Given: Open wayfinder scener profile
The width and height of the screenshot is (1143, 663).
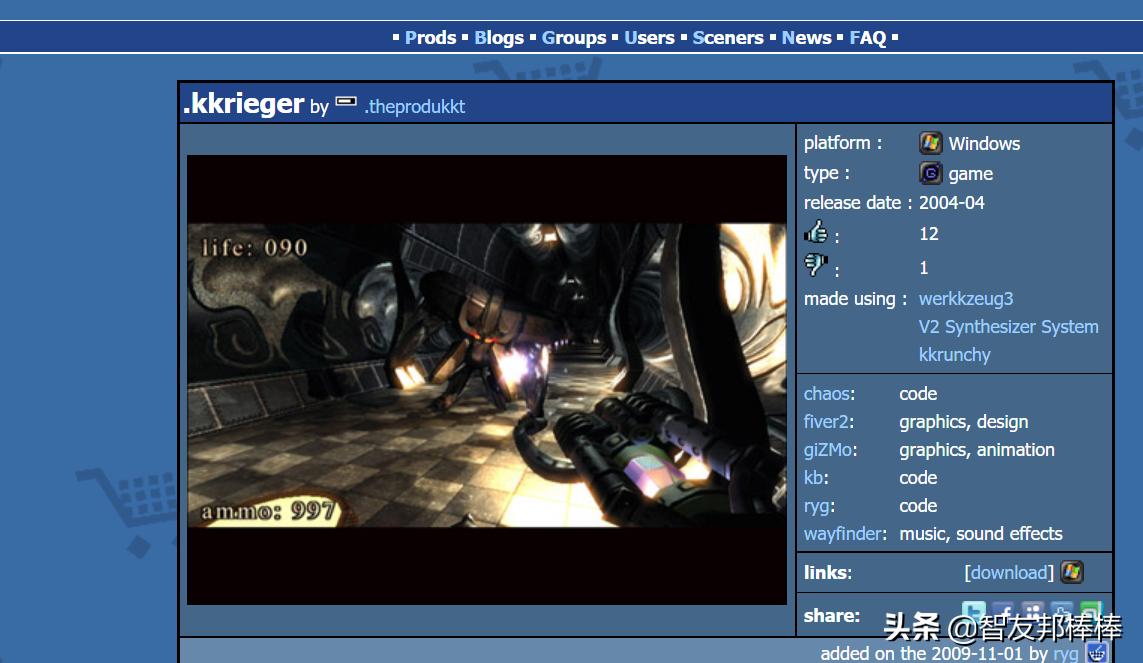Looking at the screenshot, I should (x=843, y=534).
